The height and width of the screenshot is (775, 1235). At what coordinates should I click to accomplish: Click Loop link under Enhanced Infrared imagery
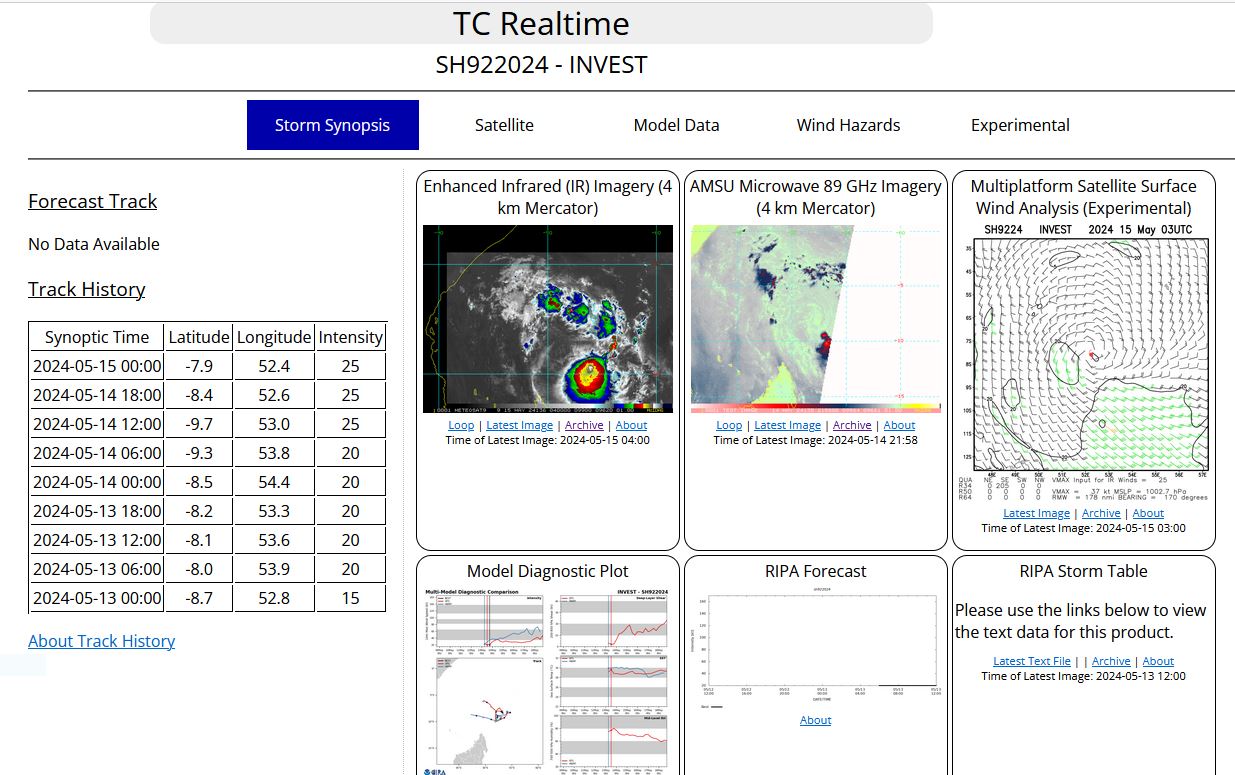coord(461,425)
